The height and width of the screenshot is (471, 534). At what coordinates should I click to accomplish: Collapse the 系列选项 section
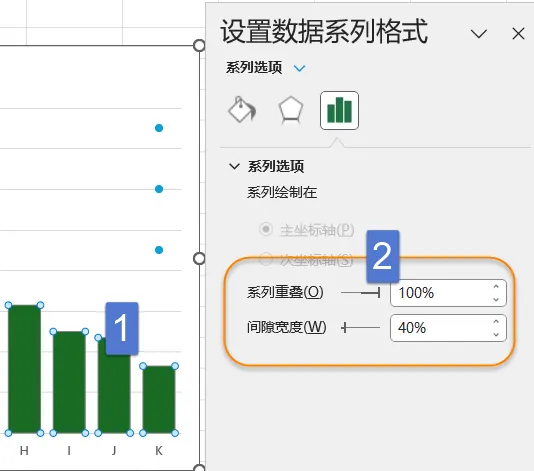click(x=234, y=167)
